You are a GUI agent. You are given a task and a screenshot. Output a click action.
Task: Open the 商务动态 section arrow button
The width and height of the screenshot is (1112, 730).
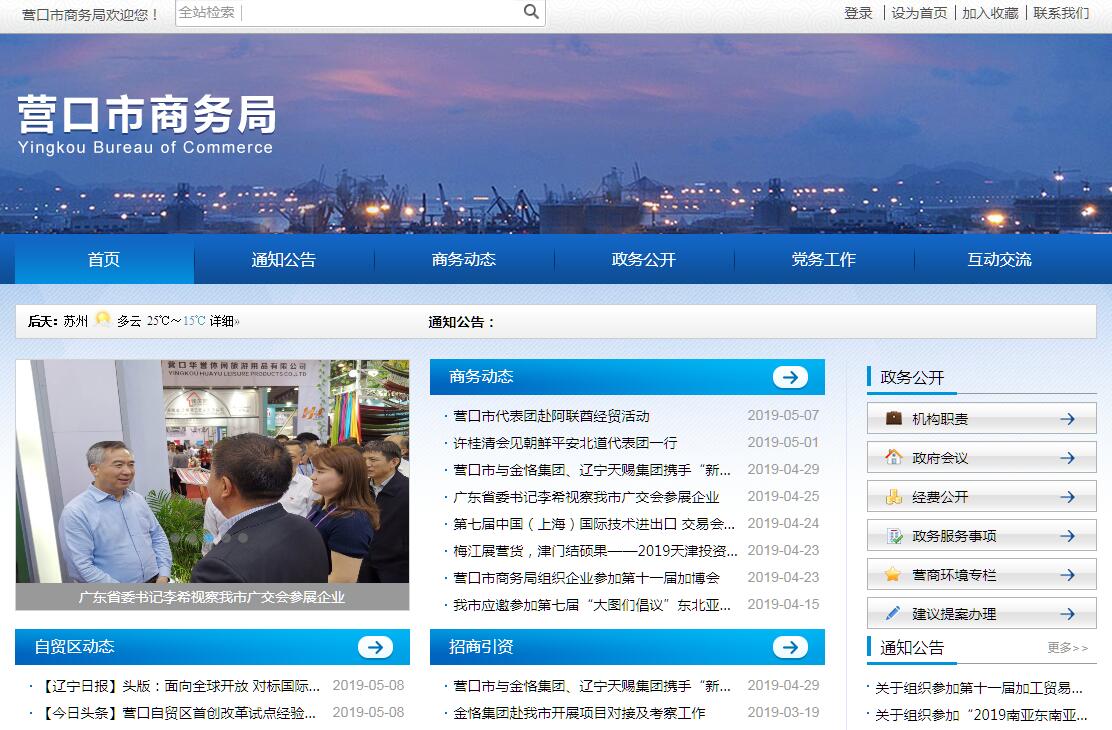[x=790, y=377]
